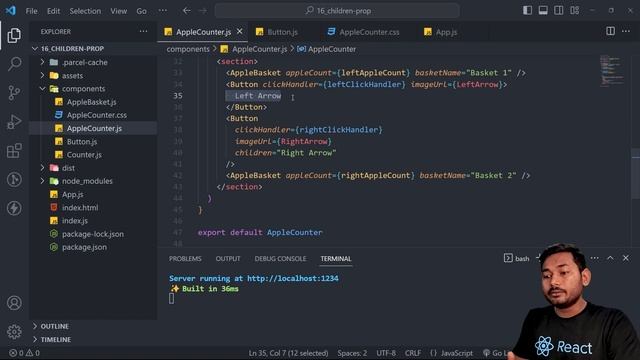Open the Edit menu

click(53, 11)
